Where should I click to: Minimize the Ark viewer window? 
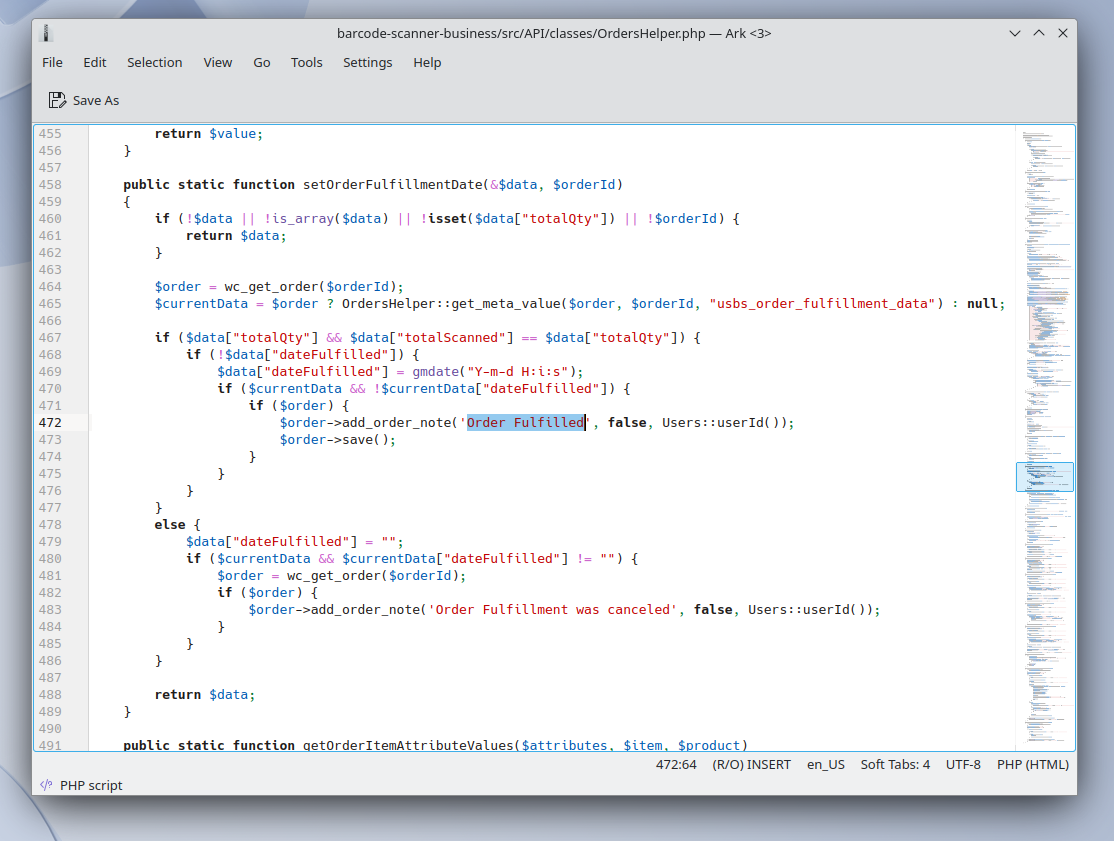point(1015,33)
